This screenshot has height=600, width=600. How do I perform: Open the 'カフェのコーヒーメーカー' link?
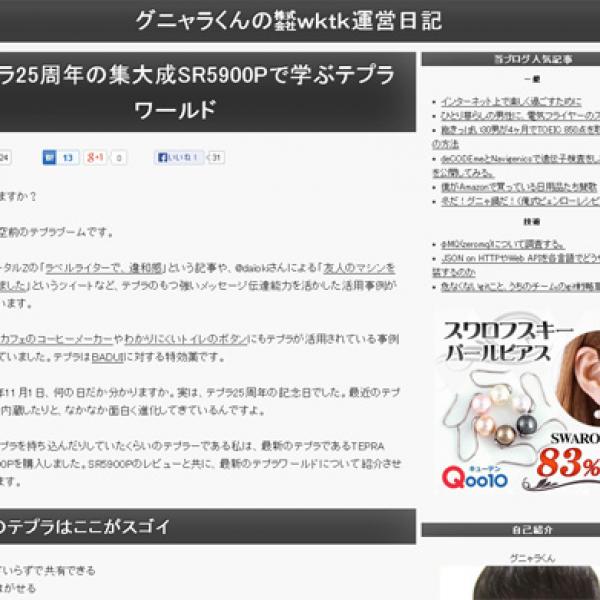pos(56,339)
